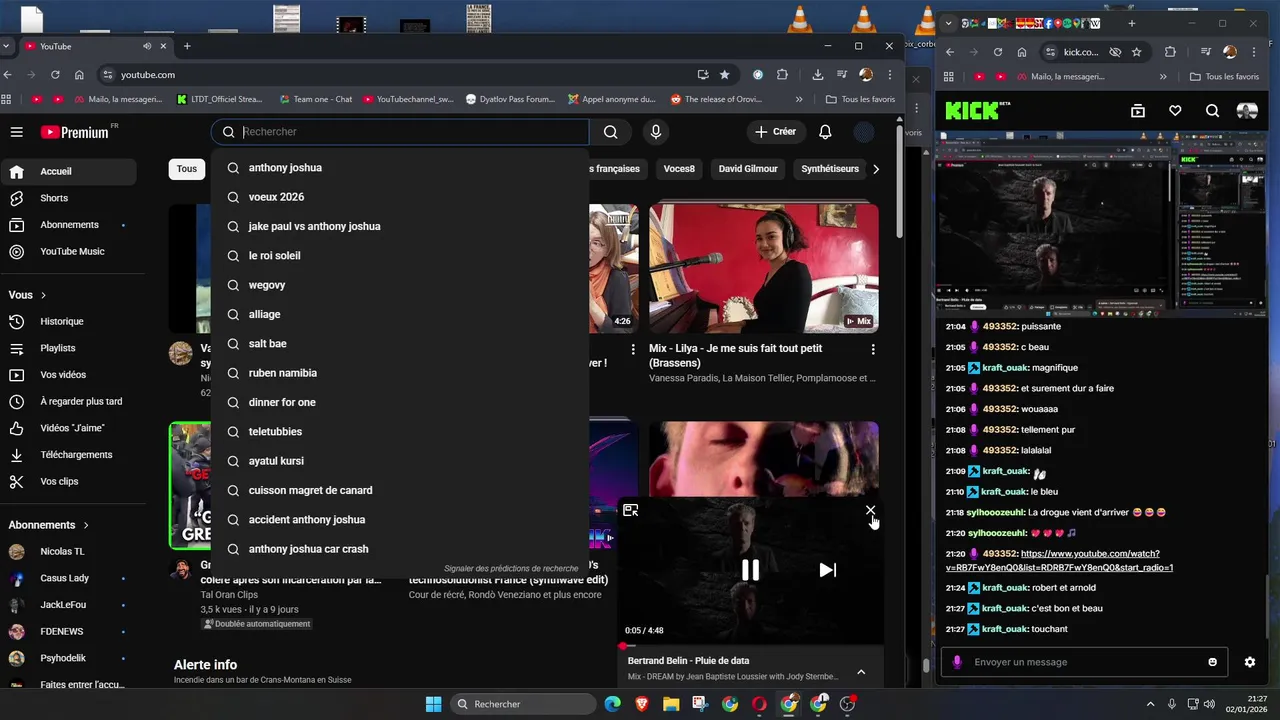Image resolution: width=1280 pixels, height=720 pixels.
Task: Open Vidéos "J'aime" list
Action: click(x=68, y=428)
